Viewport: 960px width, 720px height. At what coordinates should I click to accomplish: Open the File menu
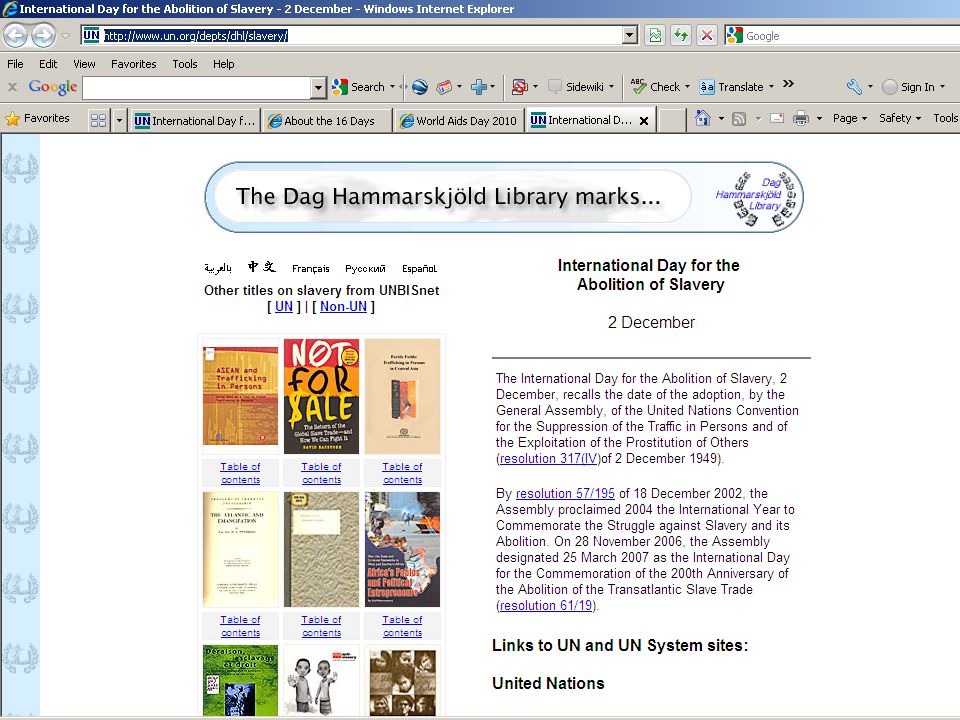click(15, 64)
